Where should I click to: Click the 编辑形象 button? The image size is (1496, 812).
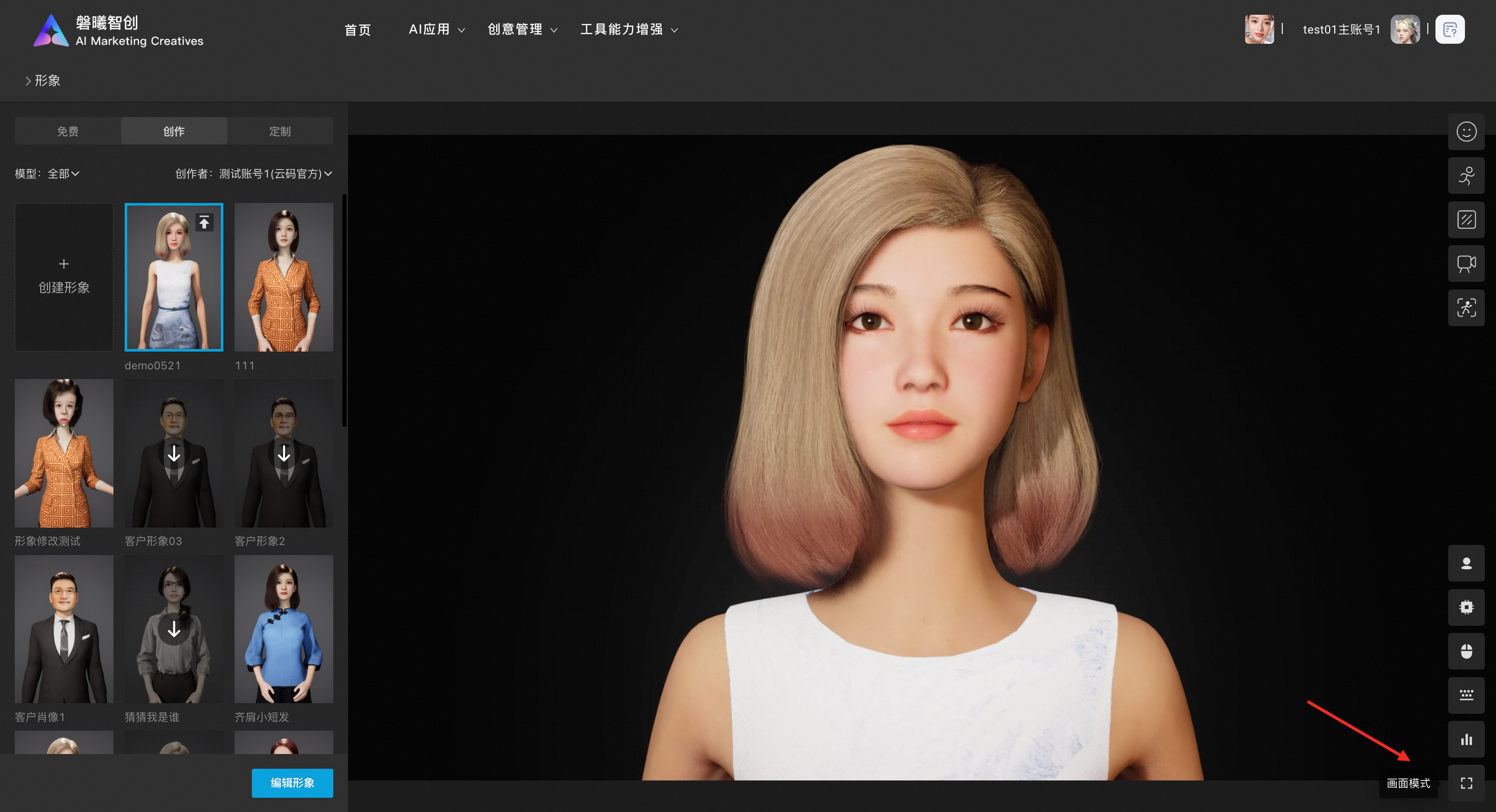coord(292,783)
